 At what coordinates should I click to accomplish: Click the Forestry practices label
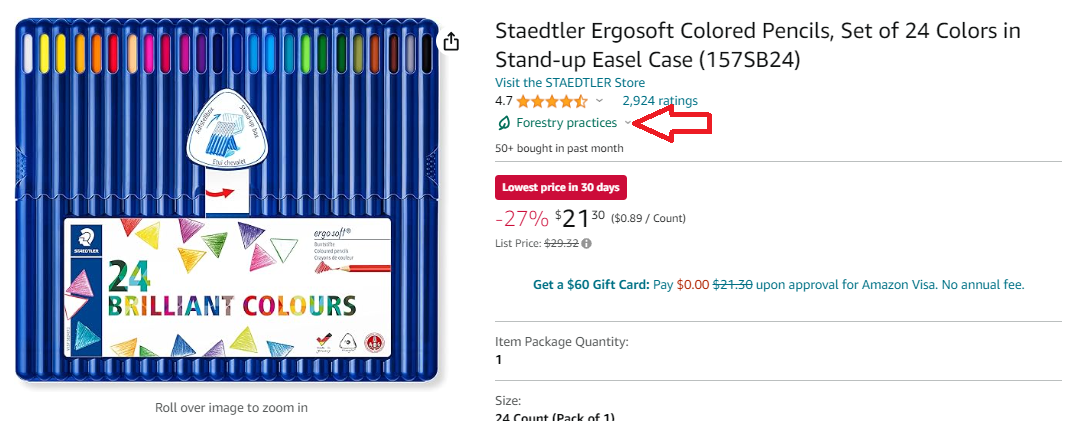pyautogui.click(x=566, y=123)
